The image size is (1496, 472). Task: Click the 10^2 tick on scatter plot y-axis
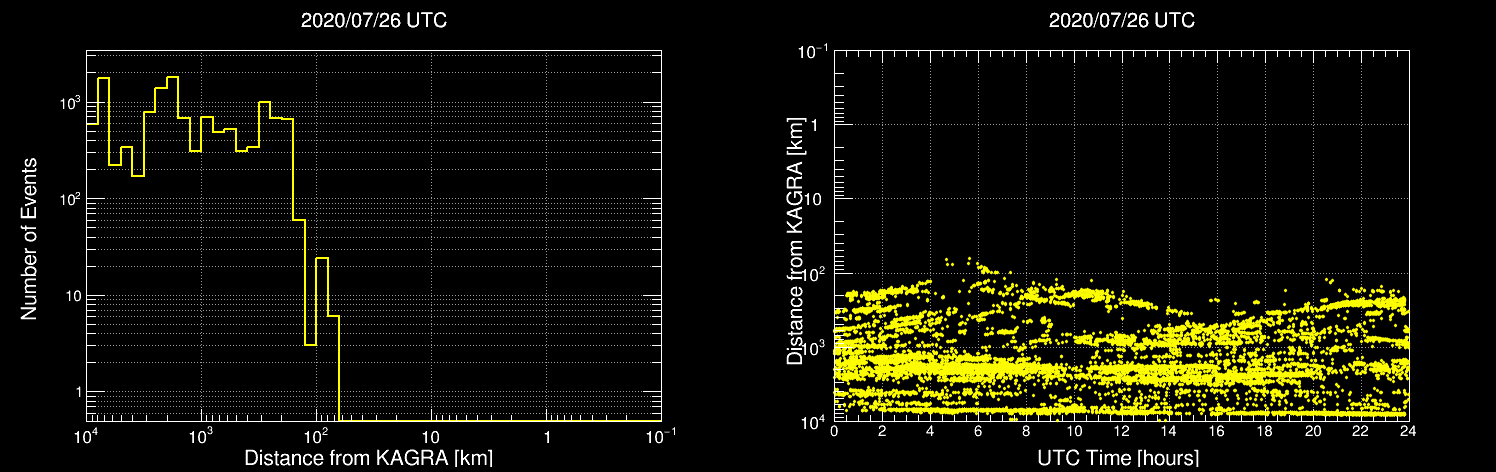click(815, 272)
